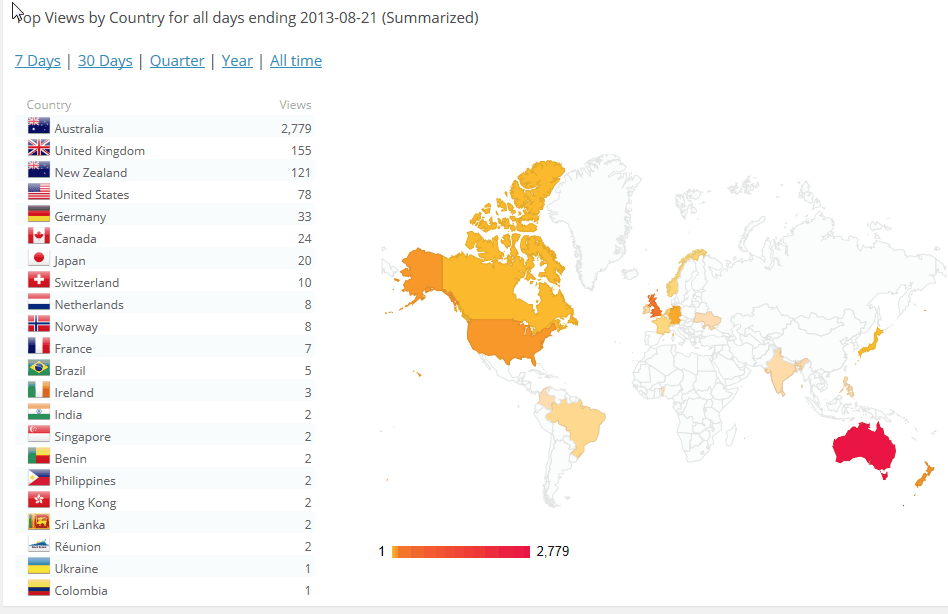The width and height of the screenshot is (948, 614).
Task: Click the United Kingdom flag icon
Action: coord(39,149)
